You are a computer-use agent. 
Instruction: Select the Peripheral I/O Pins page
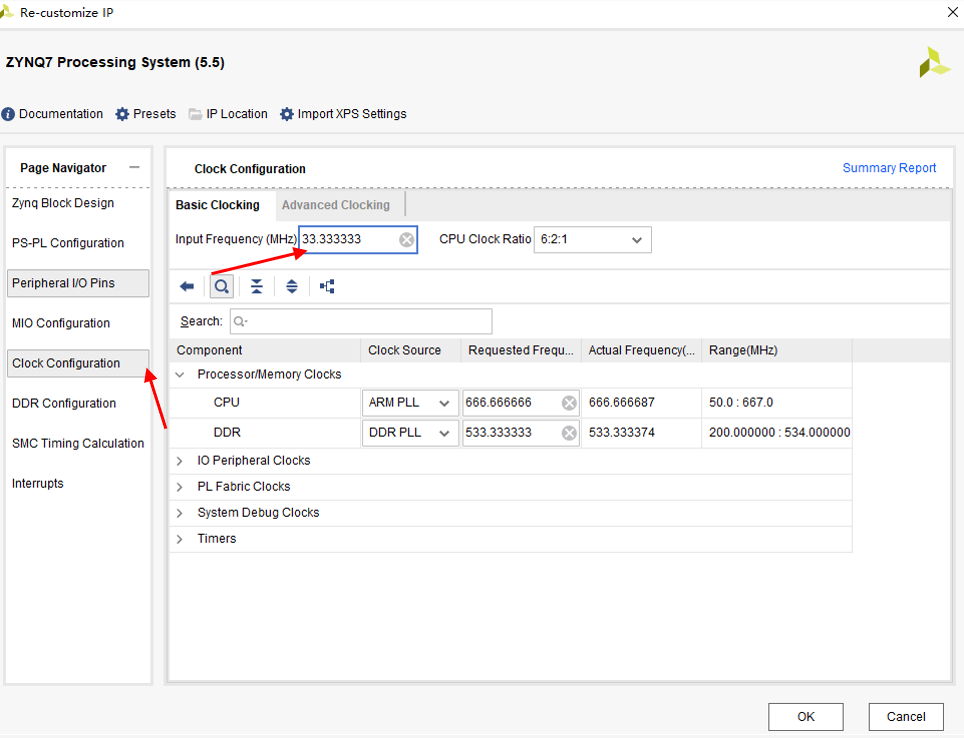click(x=78, y=283)
